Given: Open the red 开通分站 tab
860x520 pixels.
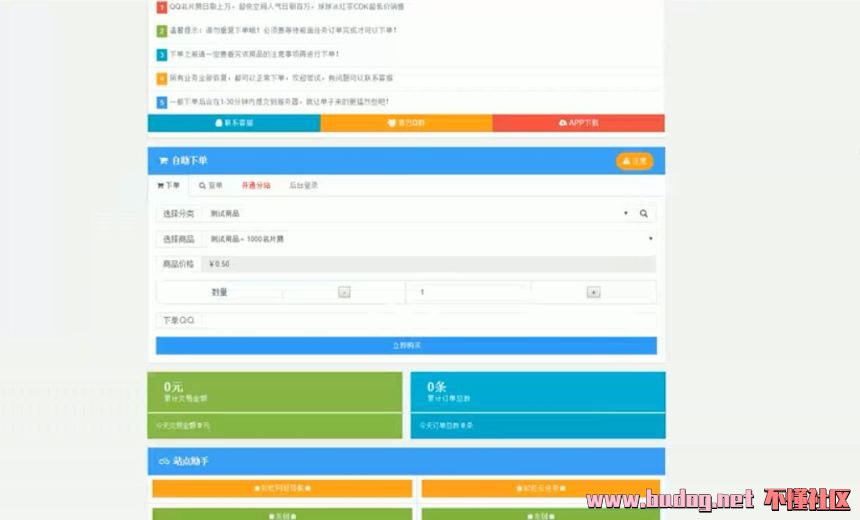Looking at the screenshot, I should [x=255, y=185].
